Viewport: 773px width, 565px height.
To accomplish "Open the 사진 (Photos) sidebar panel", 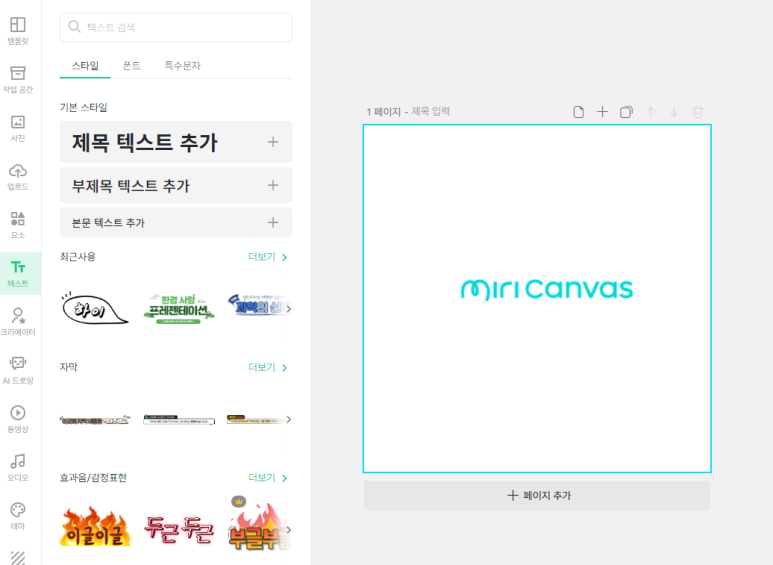I will [18, 128].
